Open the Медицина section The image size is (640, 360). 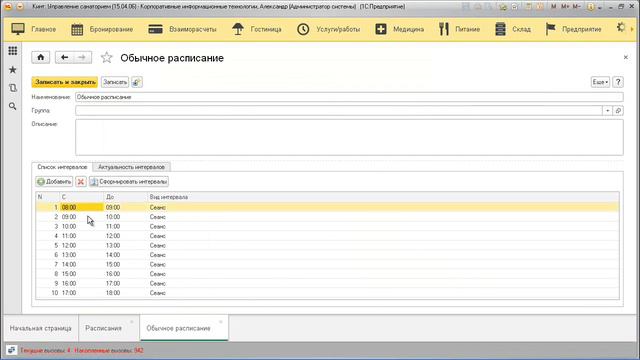(400, 29)
